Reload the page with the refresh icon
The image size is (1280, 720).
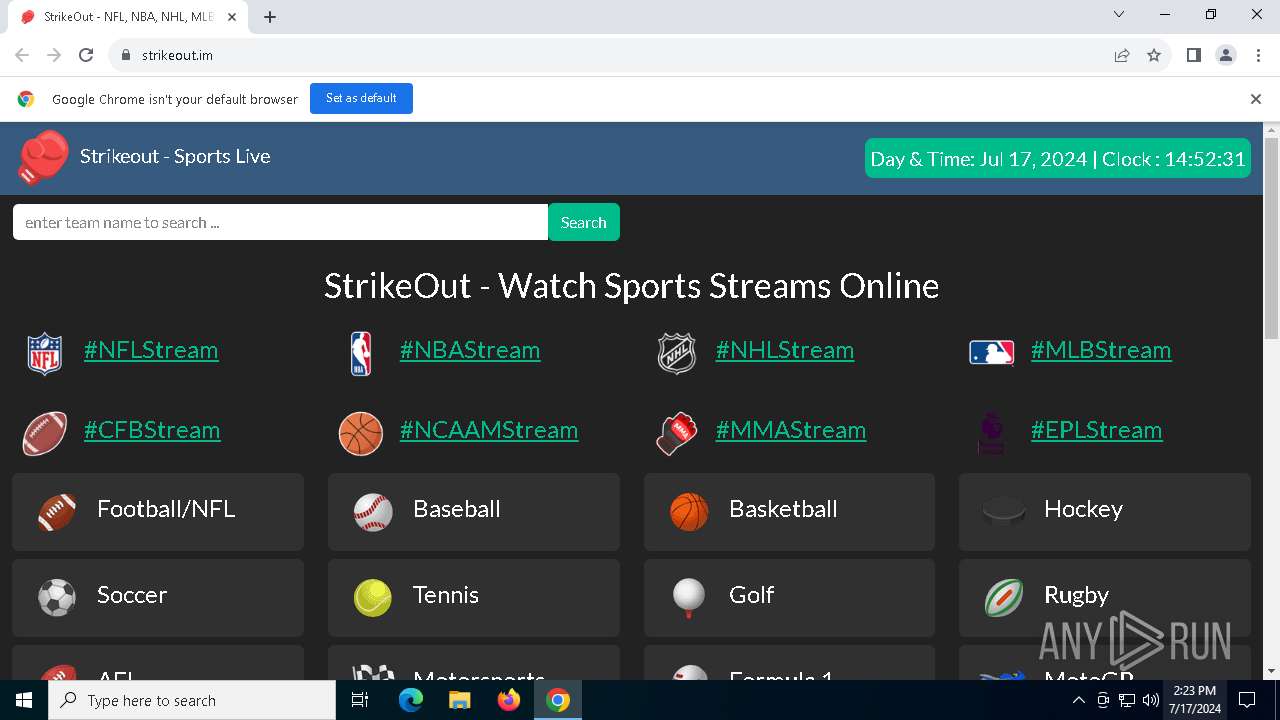pyautogui.click(x=86, y=55)
